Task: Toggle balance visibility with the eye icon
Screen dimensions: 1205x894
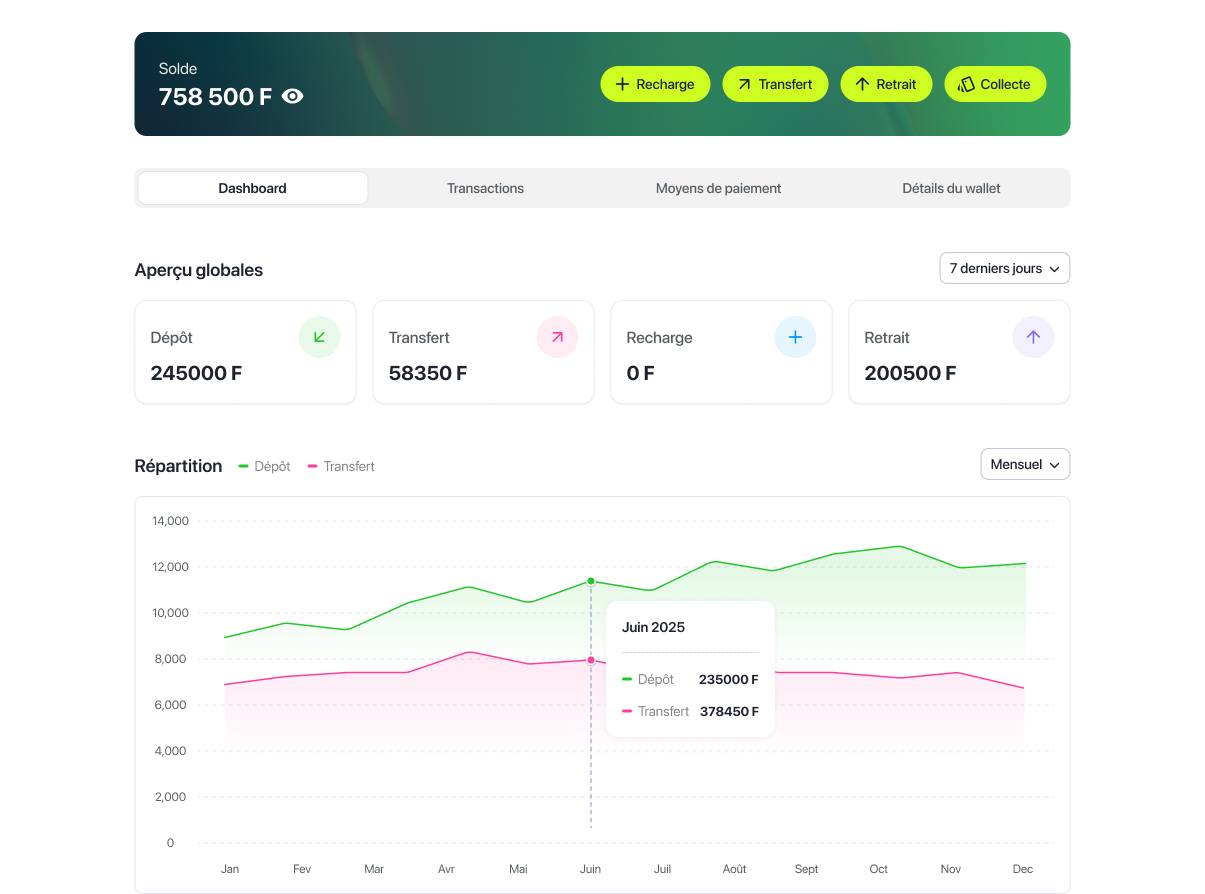Action: 292,97
